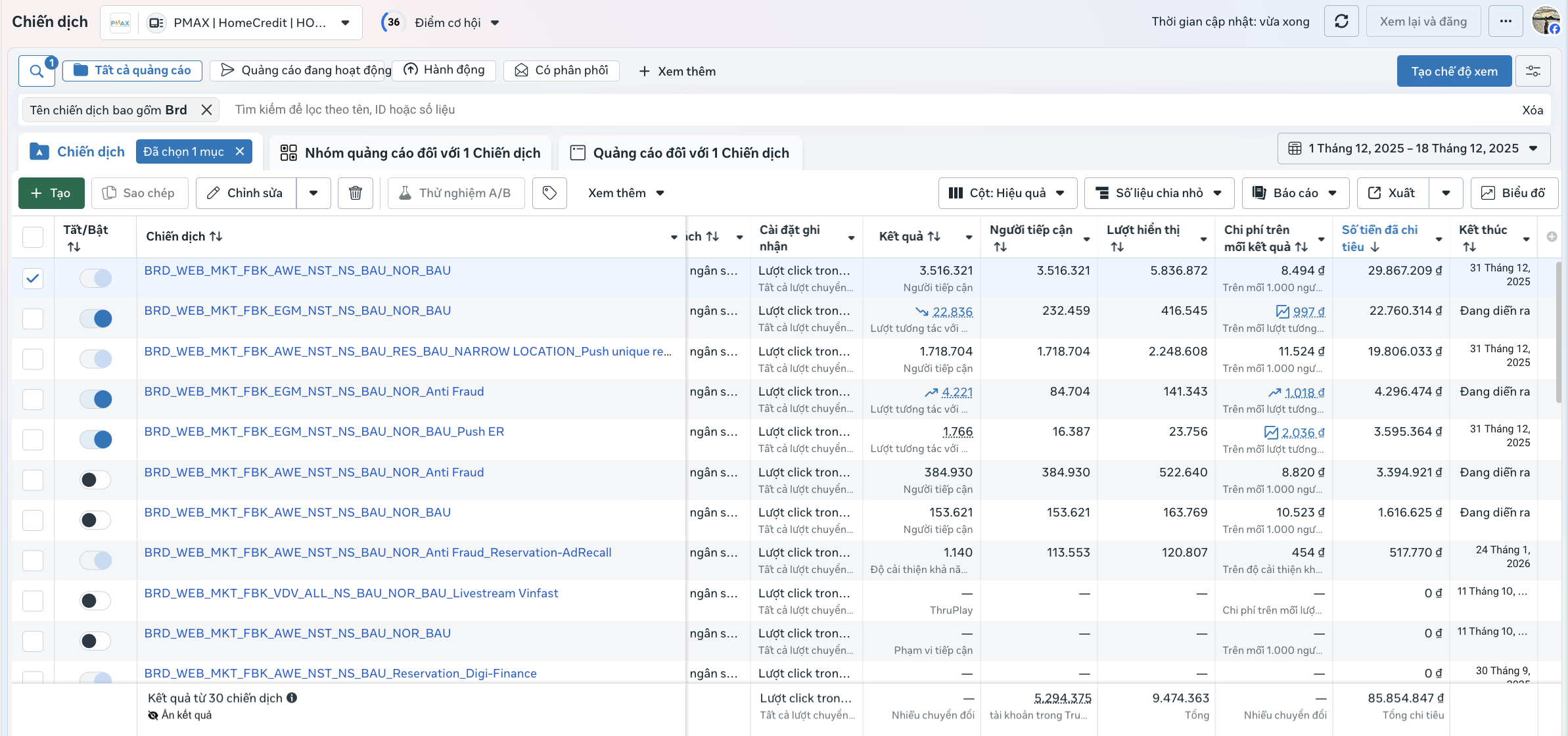
Task: Remove the Brd campaign name filter
Action: pyautogui.click(x=206, y=110)
